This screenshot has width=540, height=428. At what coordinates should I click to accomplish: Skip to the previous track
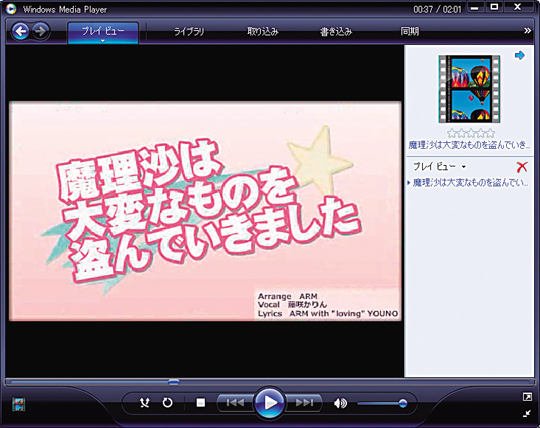click(x=235, y=403)
